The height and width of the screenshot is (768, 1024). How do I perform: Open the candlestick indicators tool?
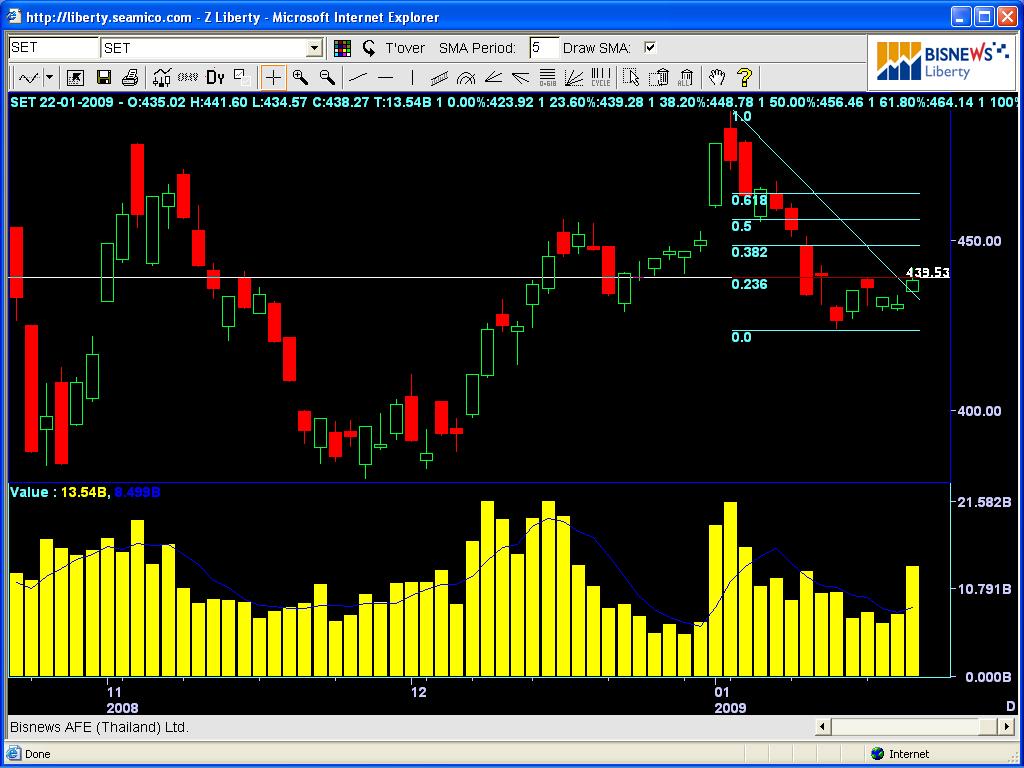point(161,78)
